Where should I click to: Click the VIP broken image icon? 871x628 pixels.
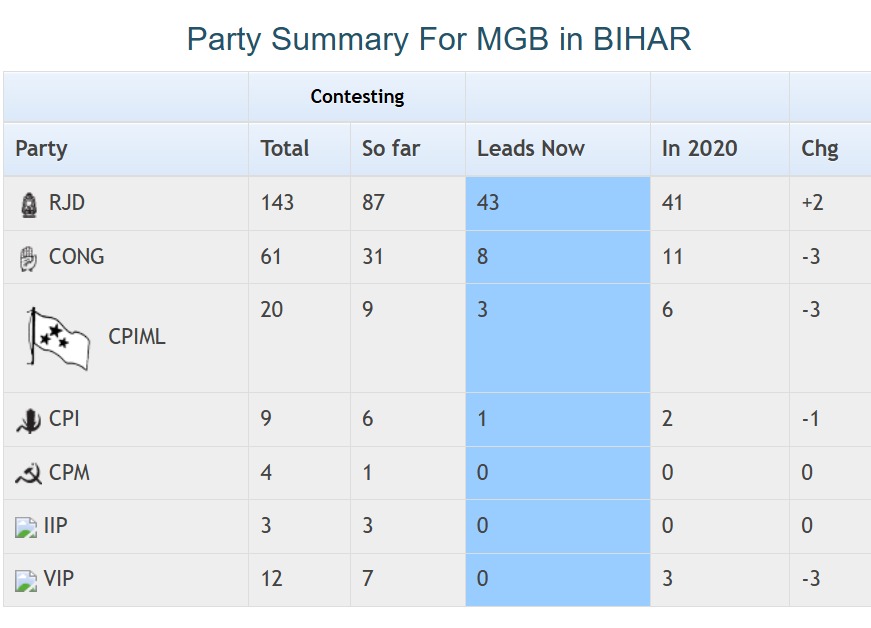pos(26,580)
